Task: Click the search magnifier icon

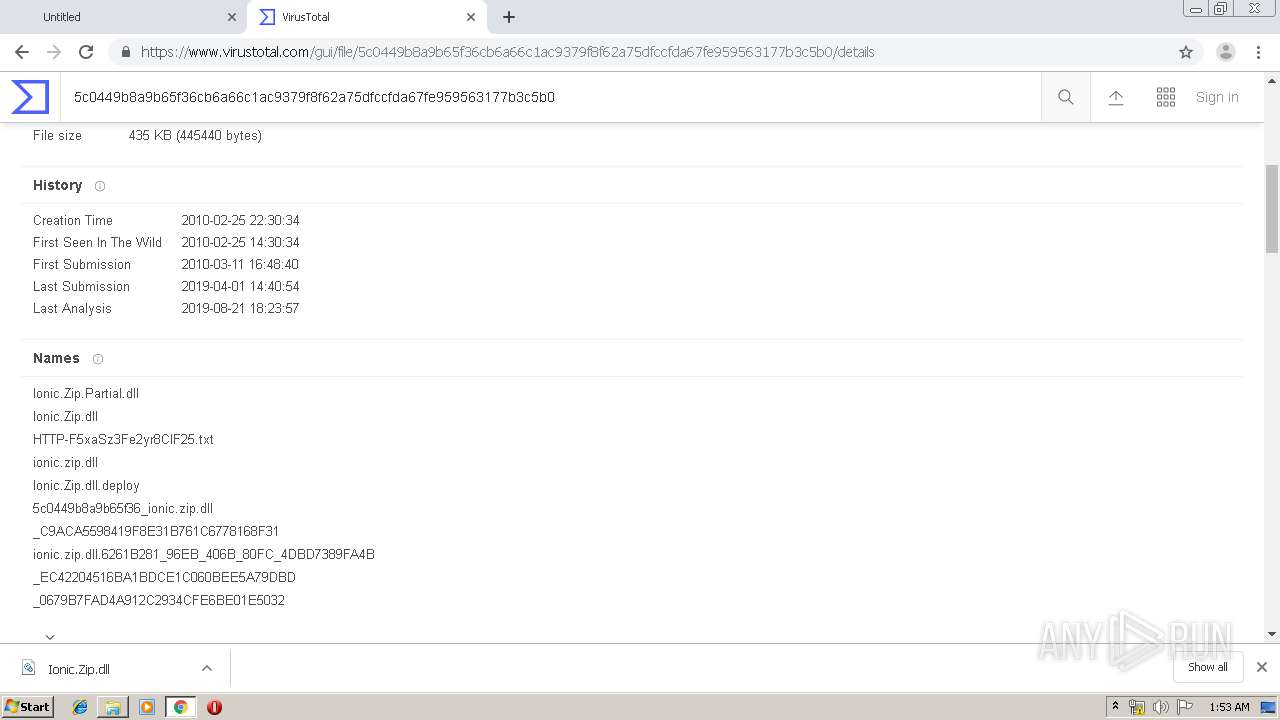Action: pos(1066,97)
